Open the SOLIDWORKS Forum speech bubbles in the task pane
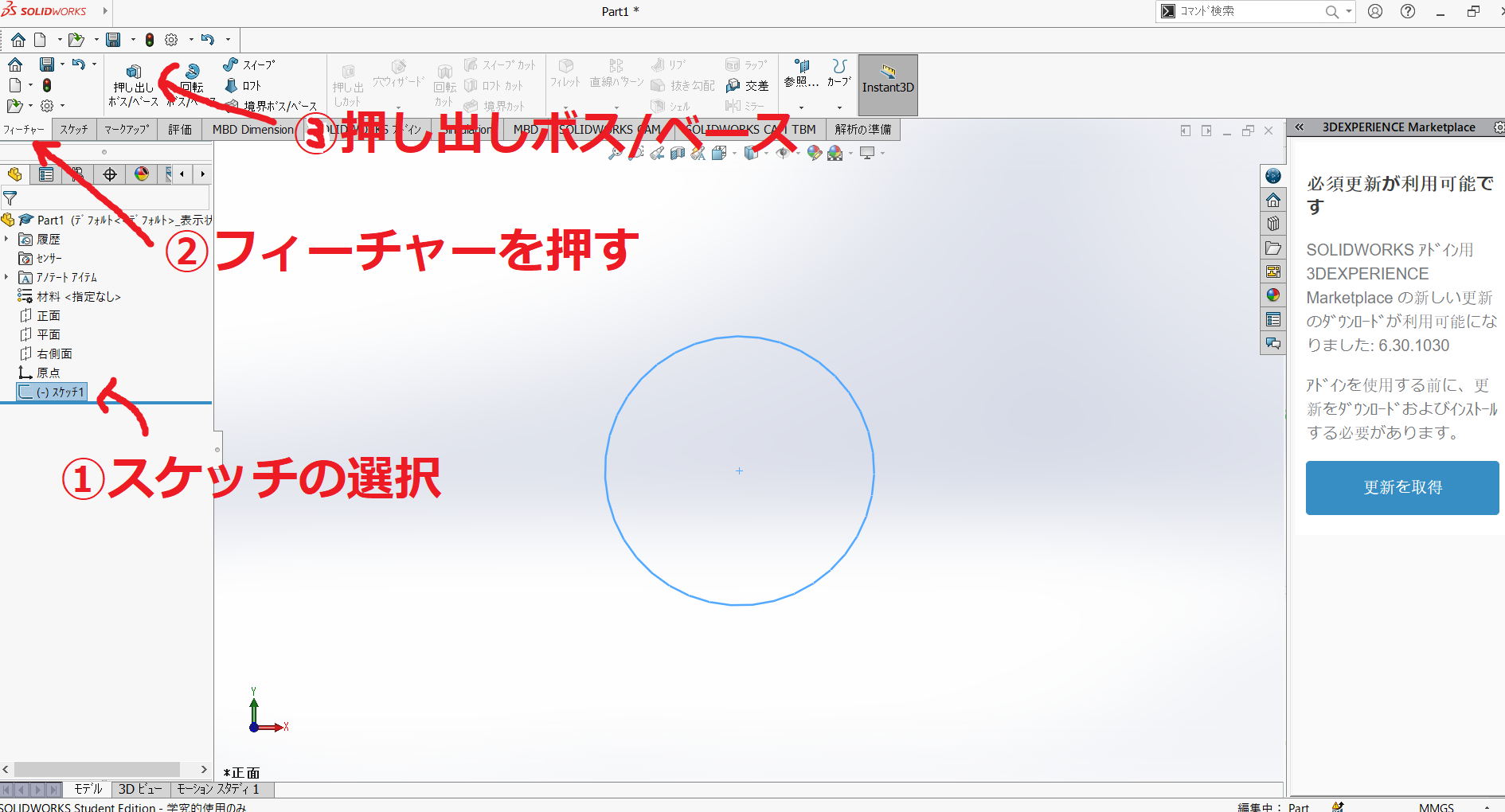The height and width of the screenshot is (812, 1505). pos(1273,343)
